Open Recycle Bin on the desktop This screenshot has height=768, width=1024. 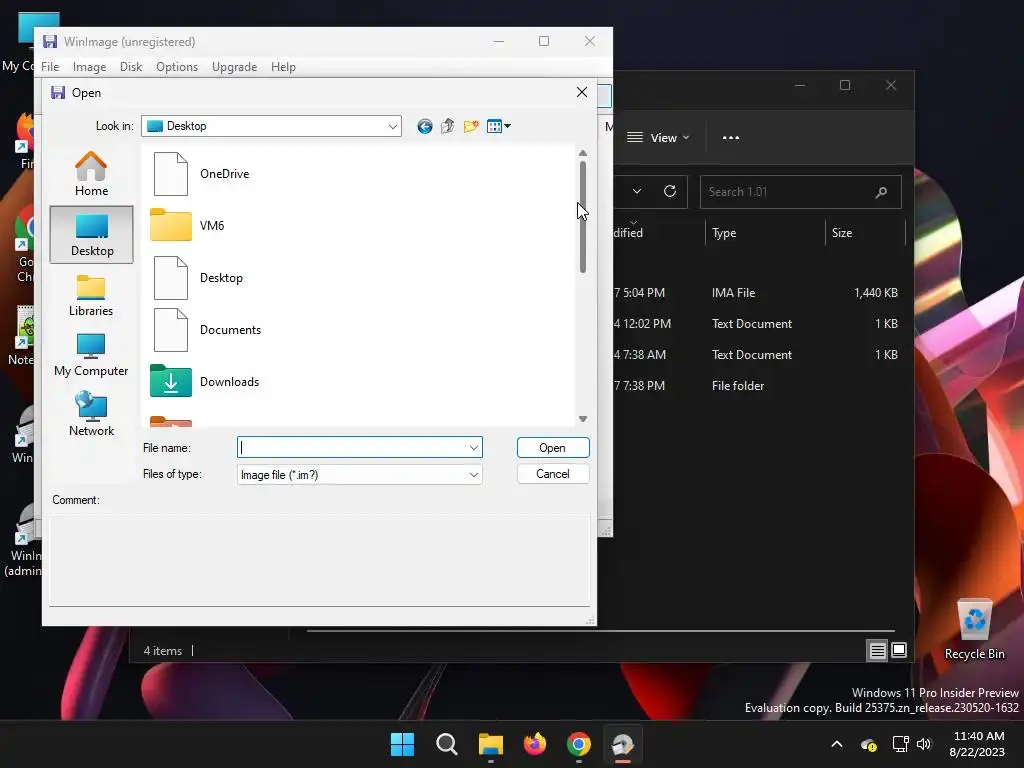[x=974, y=630]
